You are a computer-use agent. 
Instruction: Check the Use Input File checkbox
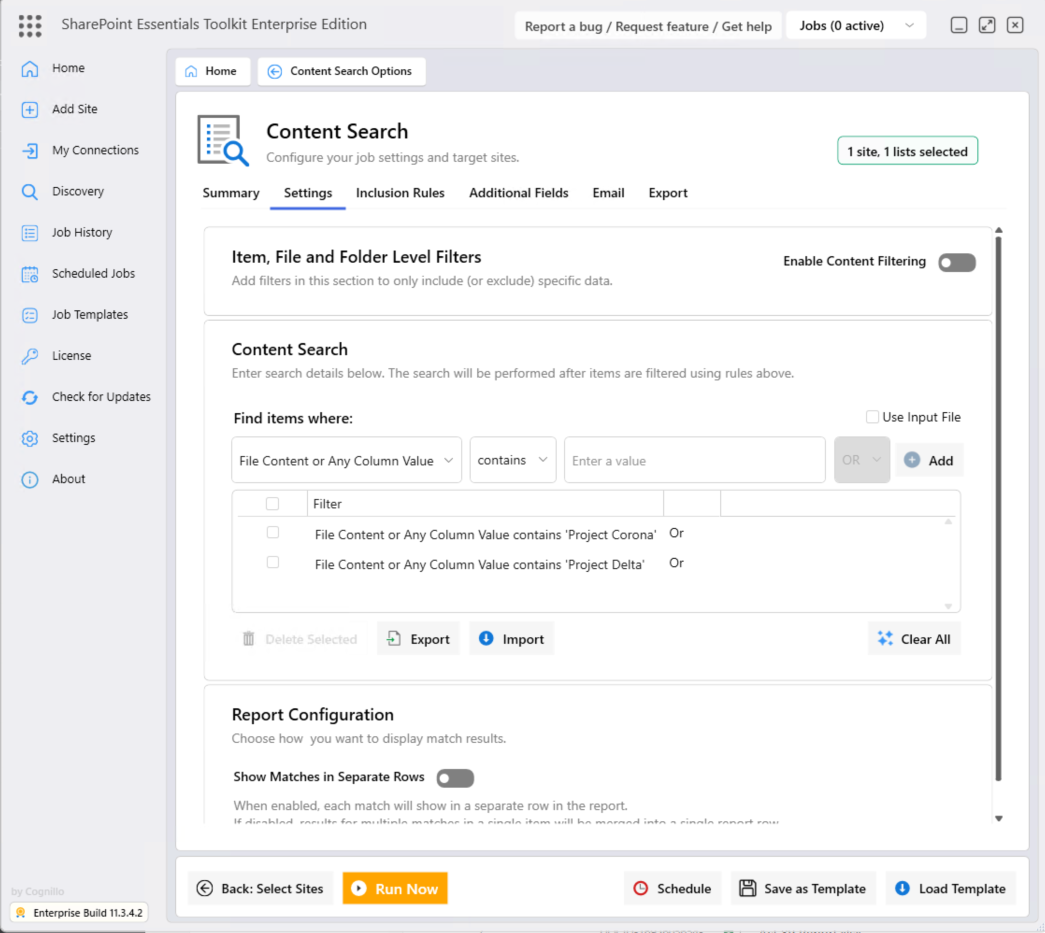872,417
